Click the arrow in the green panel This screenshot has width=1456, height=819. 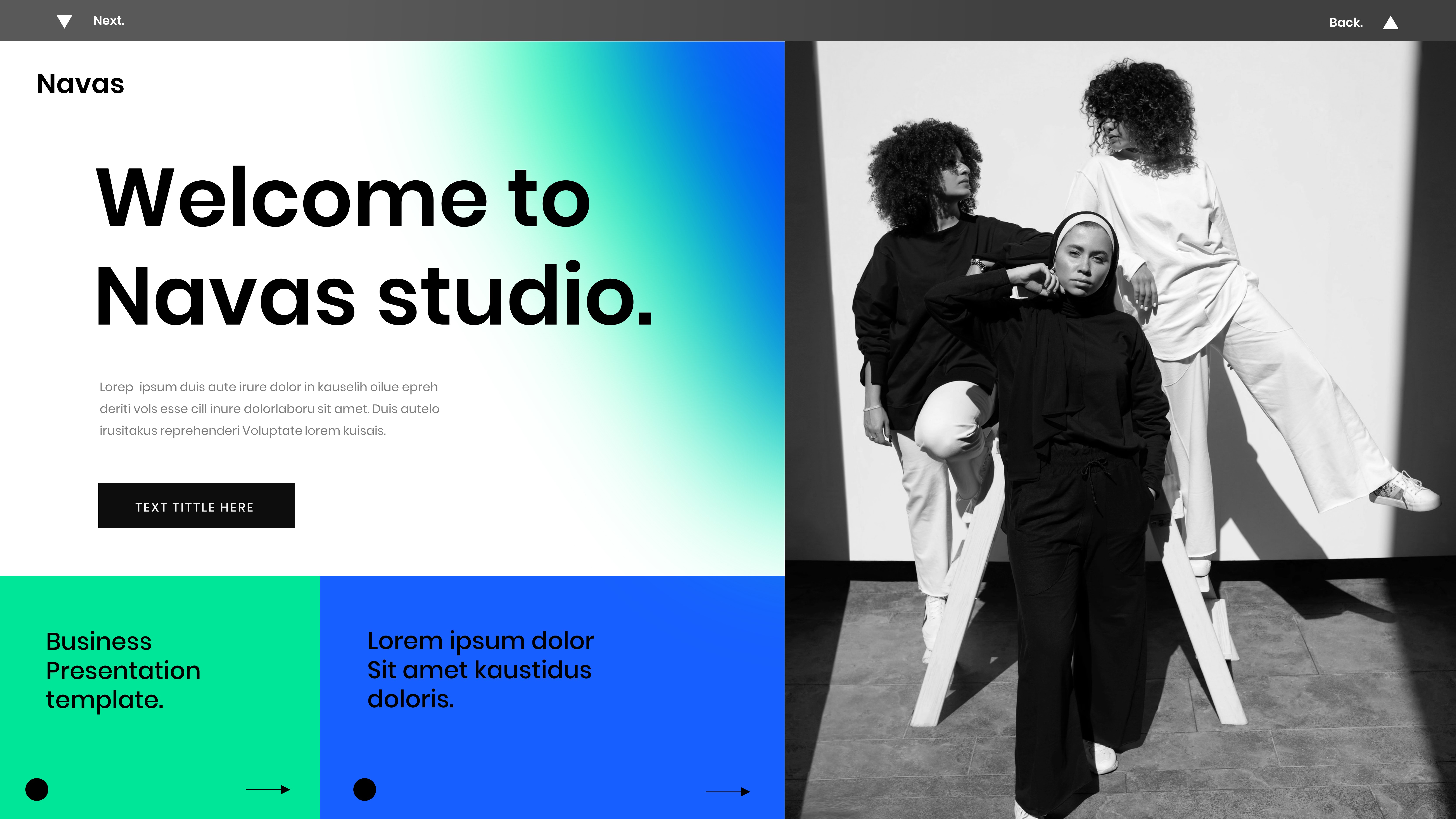click(x=268, y=790)
